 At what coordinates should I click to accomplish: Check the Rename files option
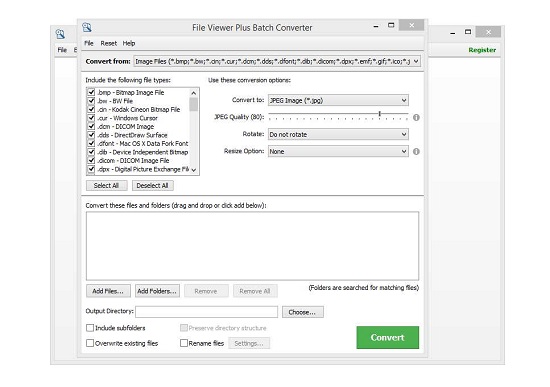(x=184, y=343)
